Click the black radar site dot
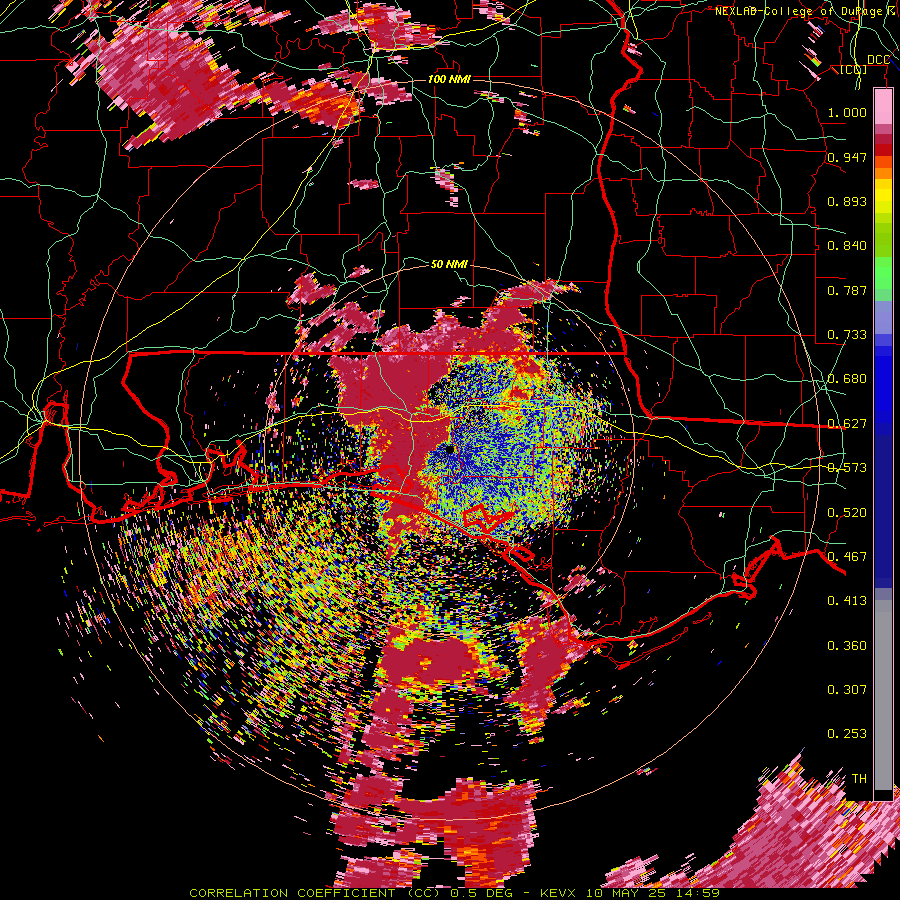 click(x=450, y=449)
